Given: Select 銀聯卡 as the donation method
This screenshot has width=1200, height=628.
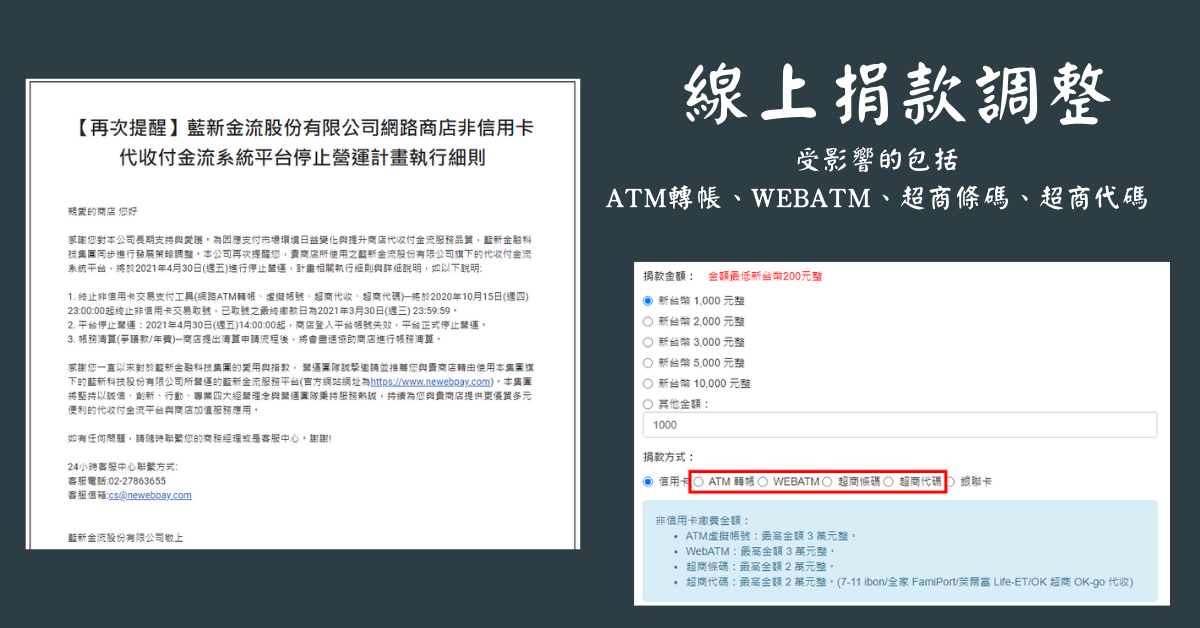Looking at the screenshot, I should point(951,481).
